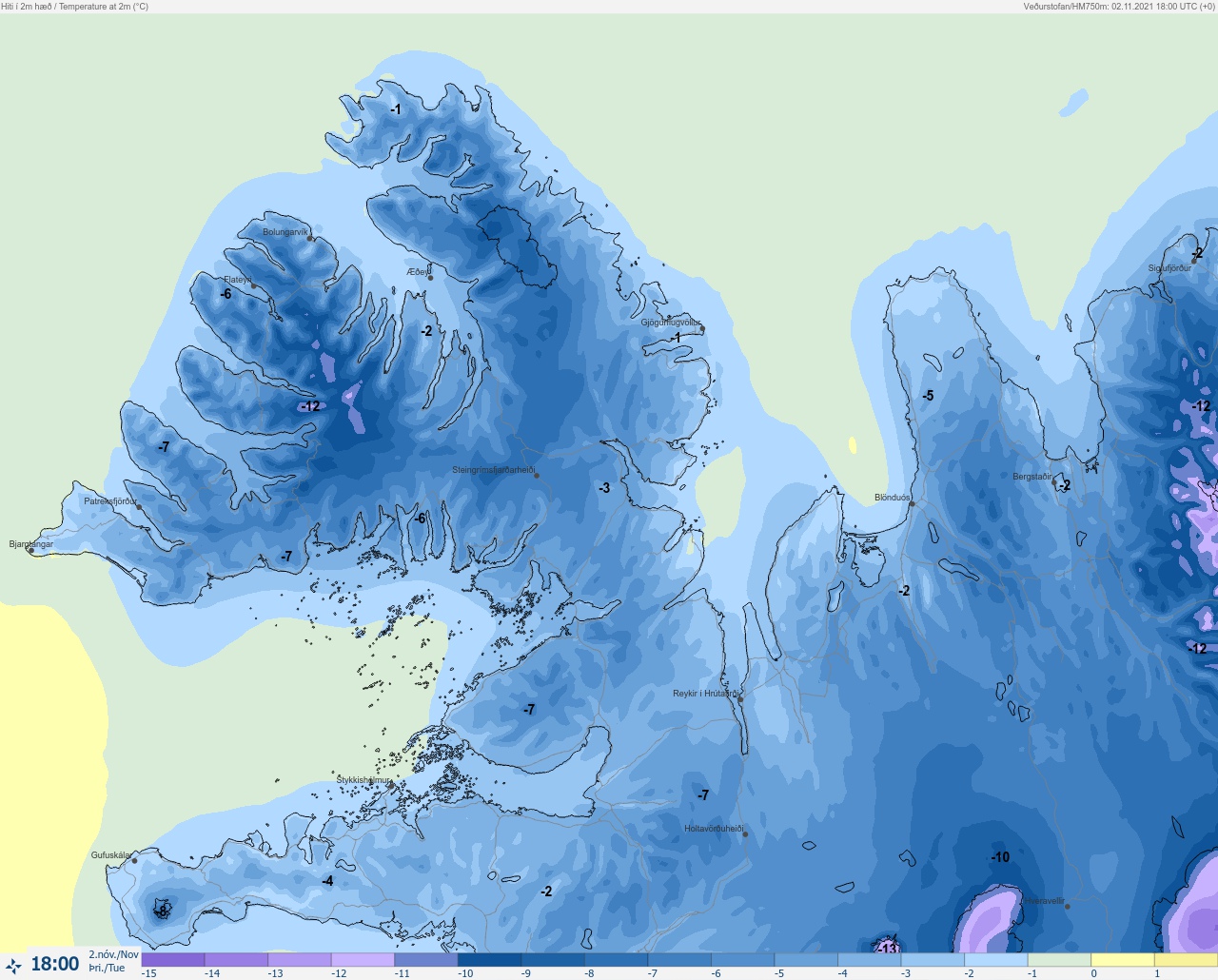
Task: Select the Bolungarvík station marker
Action: (x=310, y=238)
